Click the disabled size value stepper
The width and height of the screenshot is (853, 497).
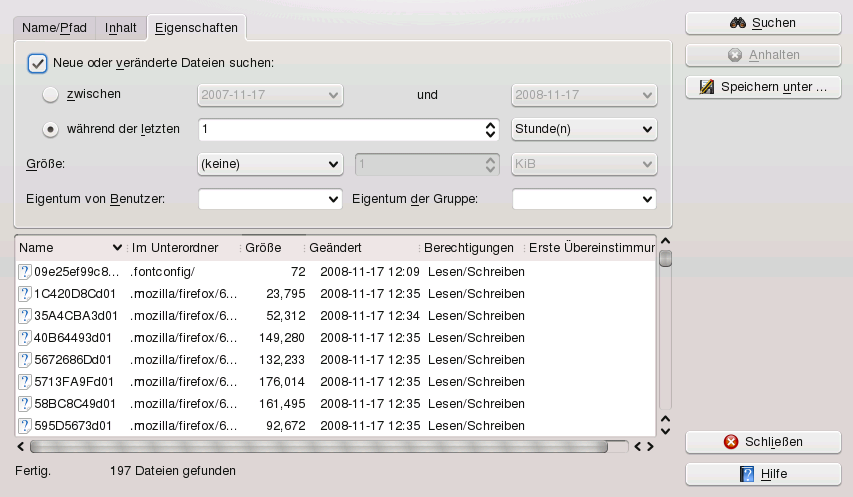(490, 164)
